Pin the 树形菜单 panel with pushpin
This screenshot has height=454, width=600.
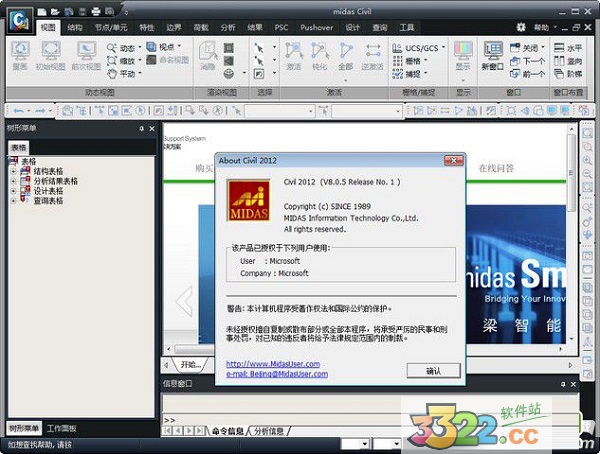coord(140,129)
